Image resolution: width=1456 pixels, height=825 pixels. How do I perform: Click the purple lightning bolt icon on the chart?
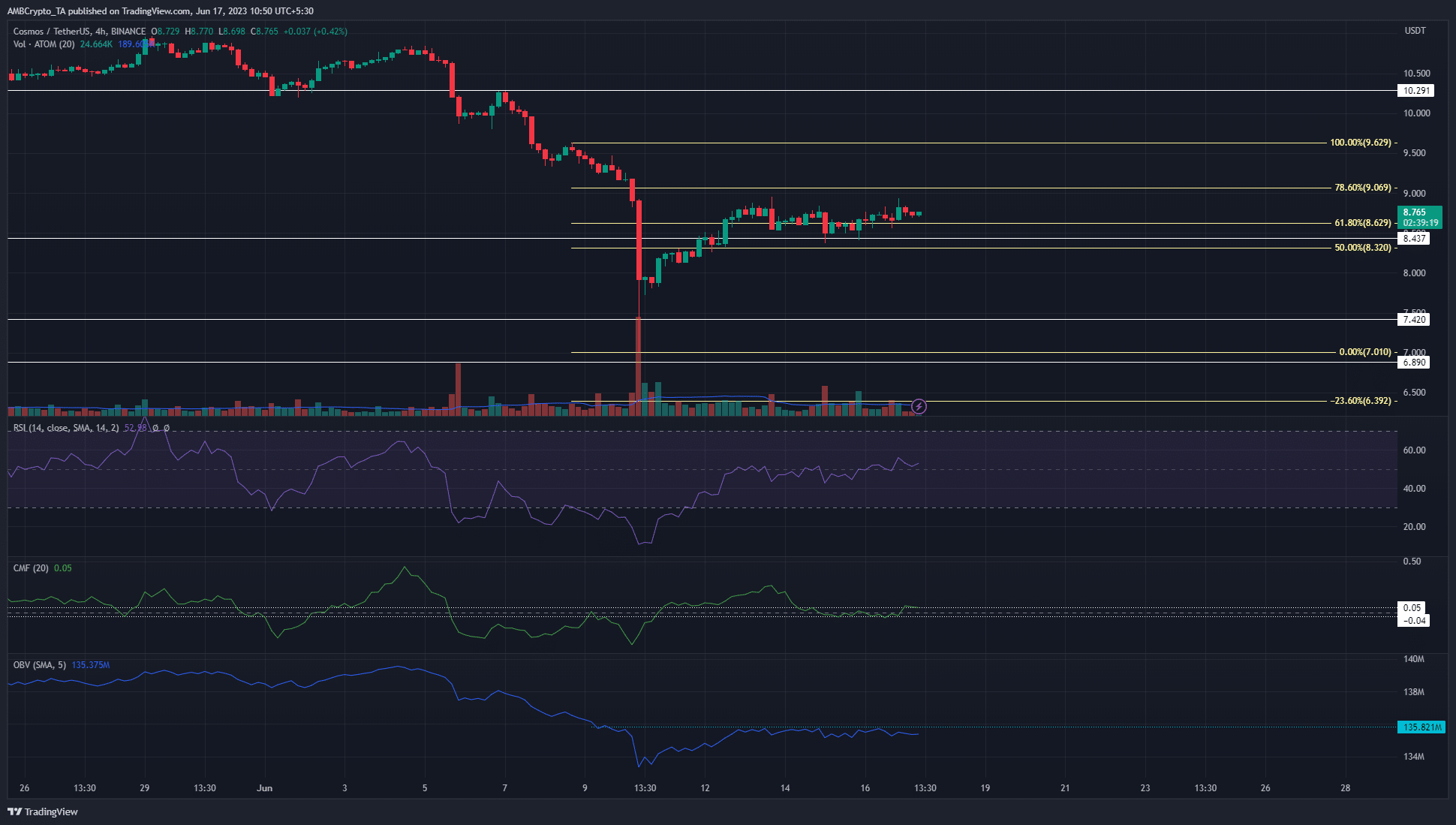pos(919,407)
